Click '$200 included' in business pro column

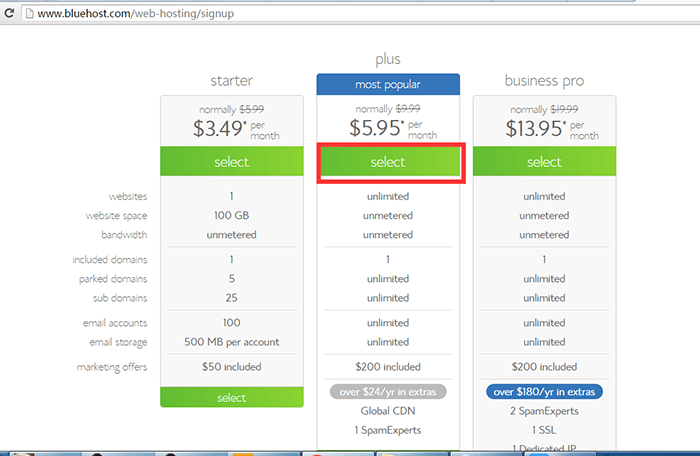pos(544,367)
